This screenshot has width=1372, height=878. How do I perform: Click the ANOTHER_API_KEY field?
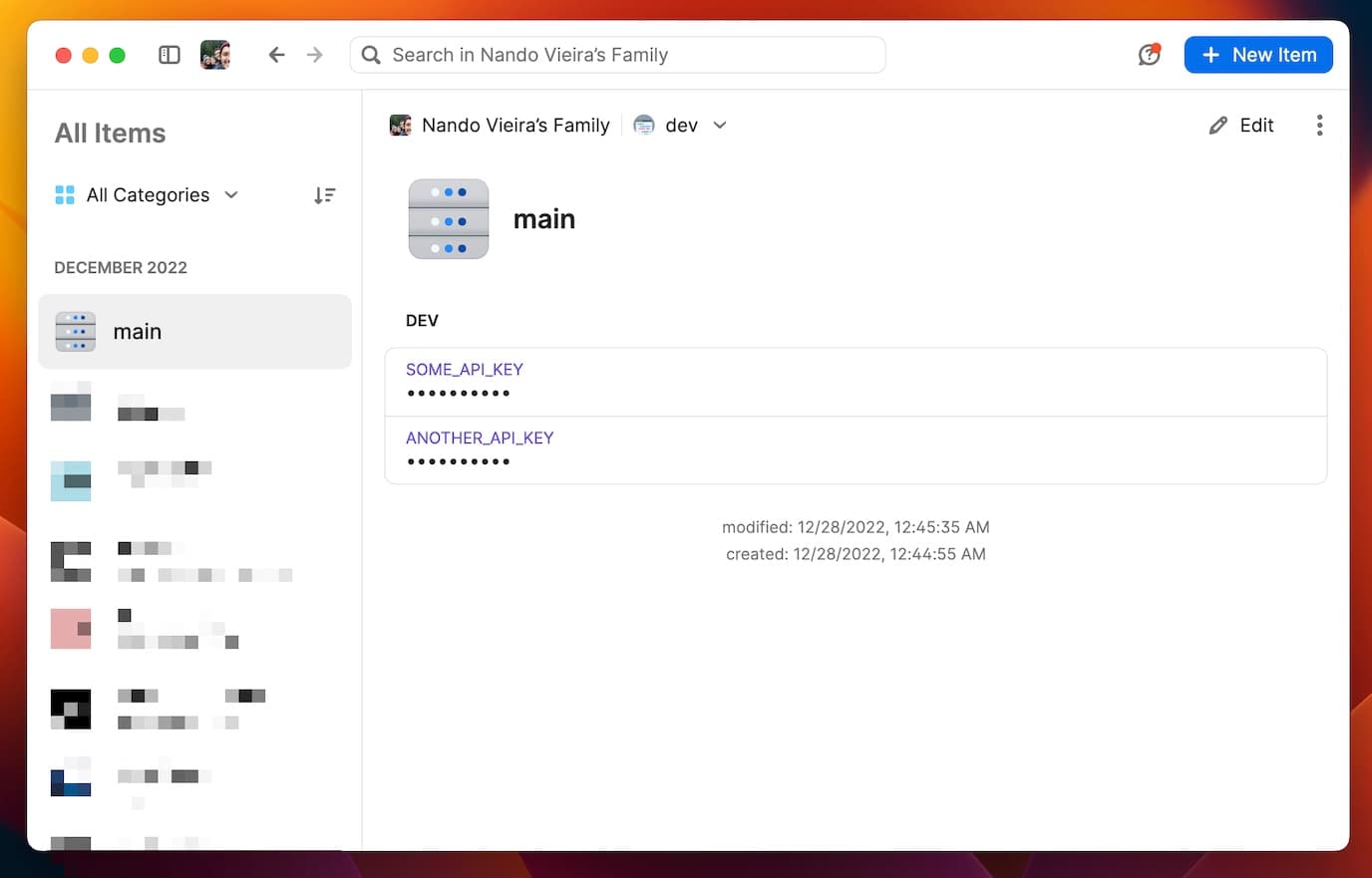tap(855, 450)
